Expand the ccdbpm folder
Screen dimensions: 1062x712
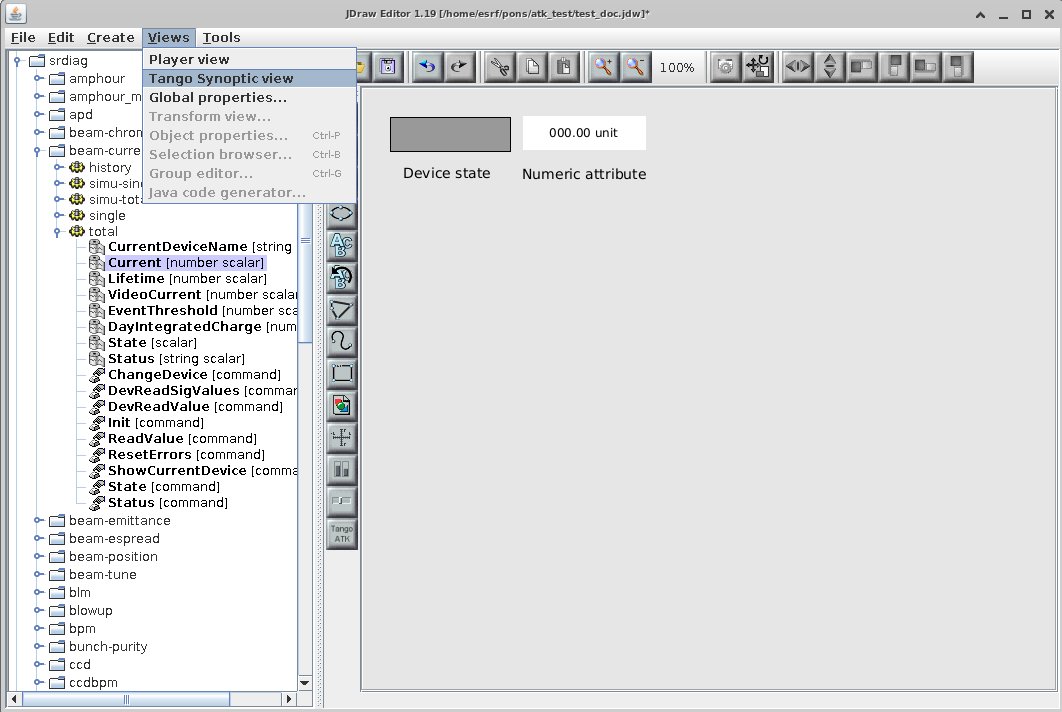[39, 682]
